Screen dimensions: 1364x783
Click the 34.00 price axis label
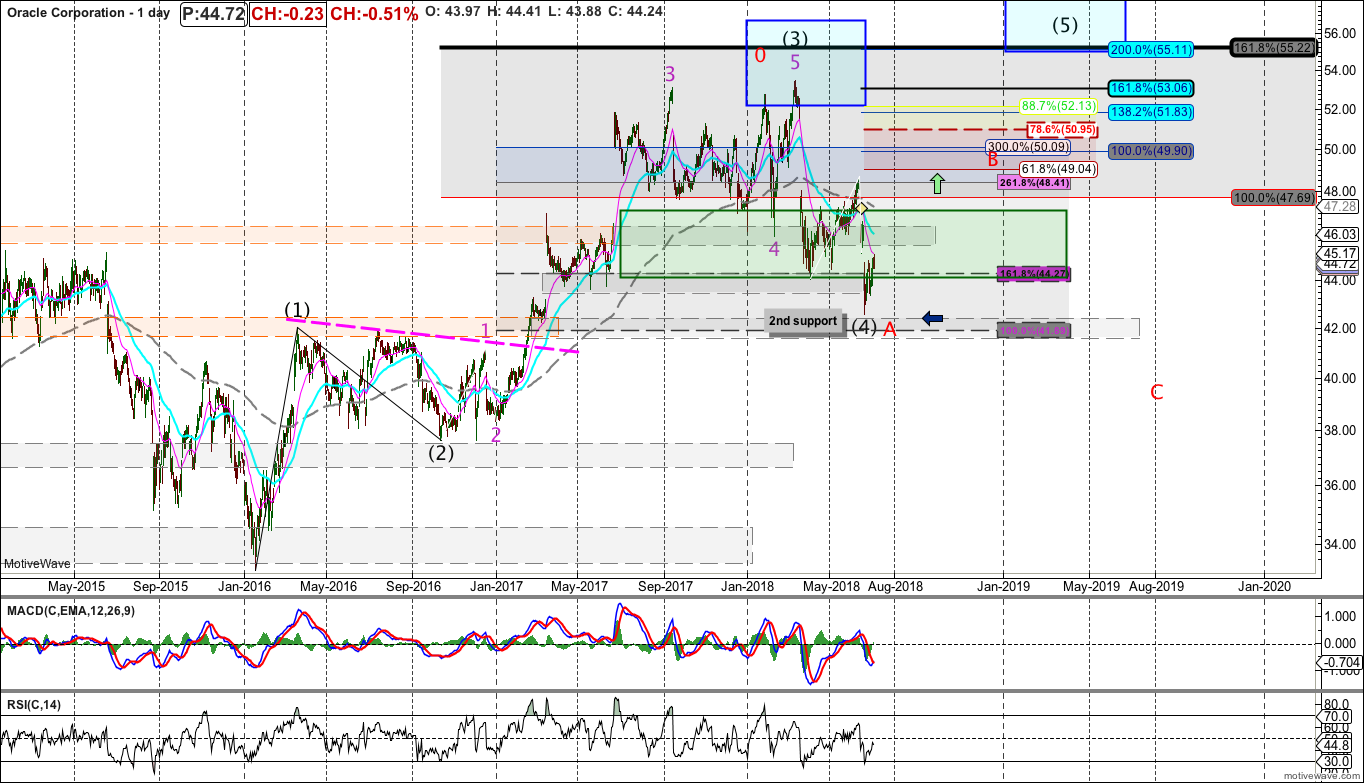click(x=1339, y=546)
